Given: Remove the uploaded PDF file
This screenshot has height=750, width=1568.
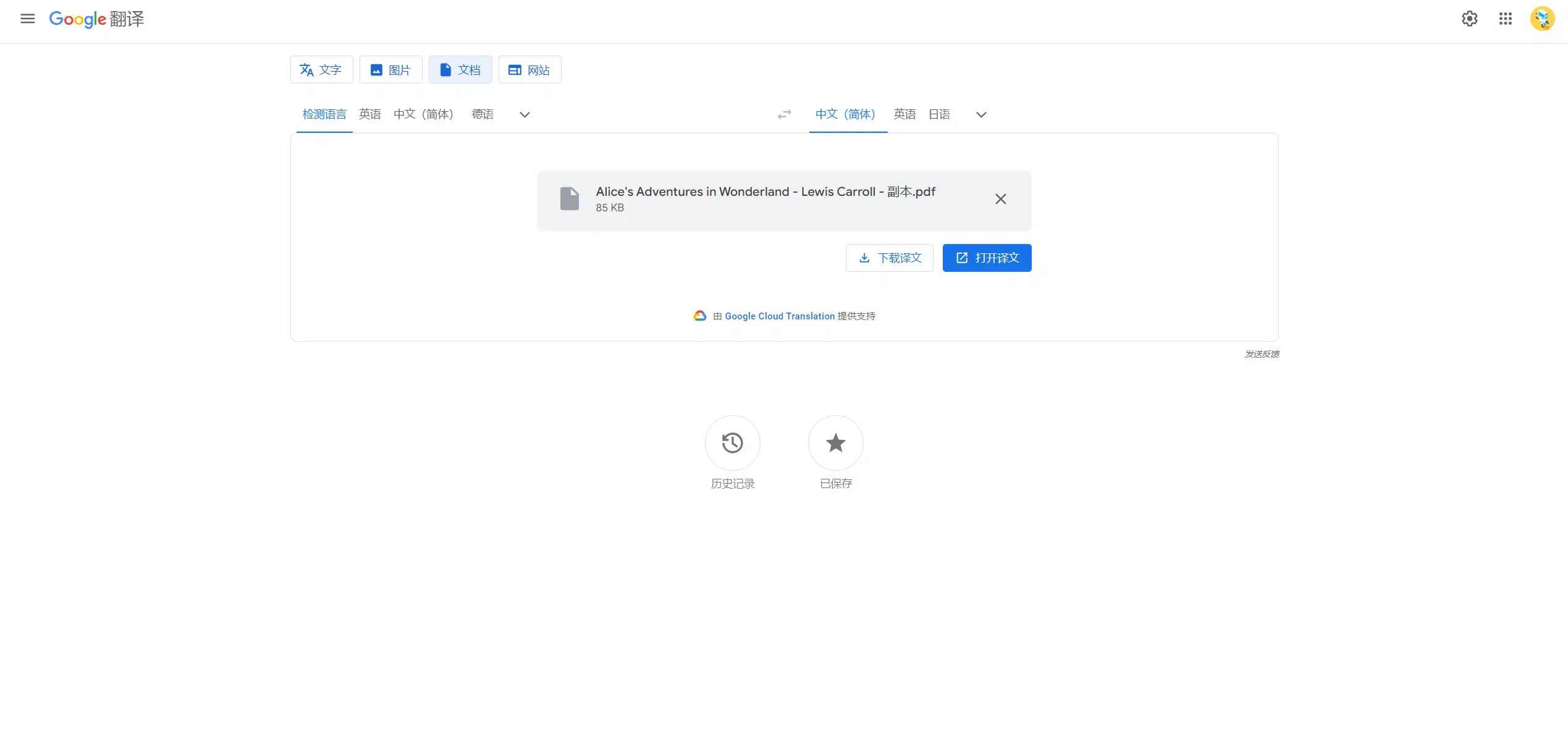Looking at the screenshot, I should click(1000, 199).
